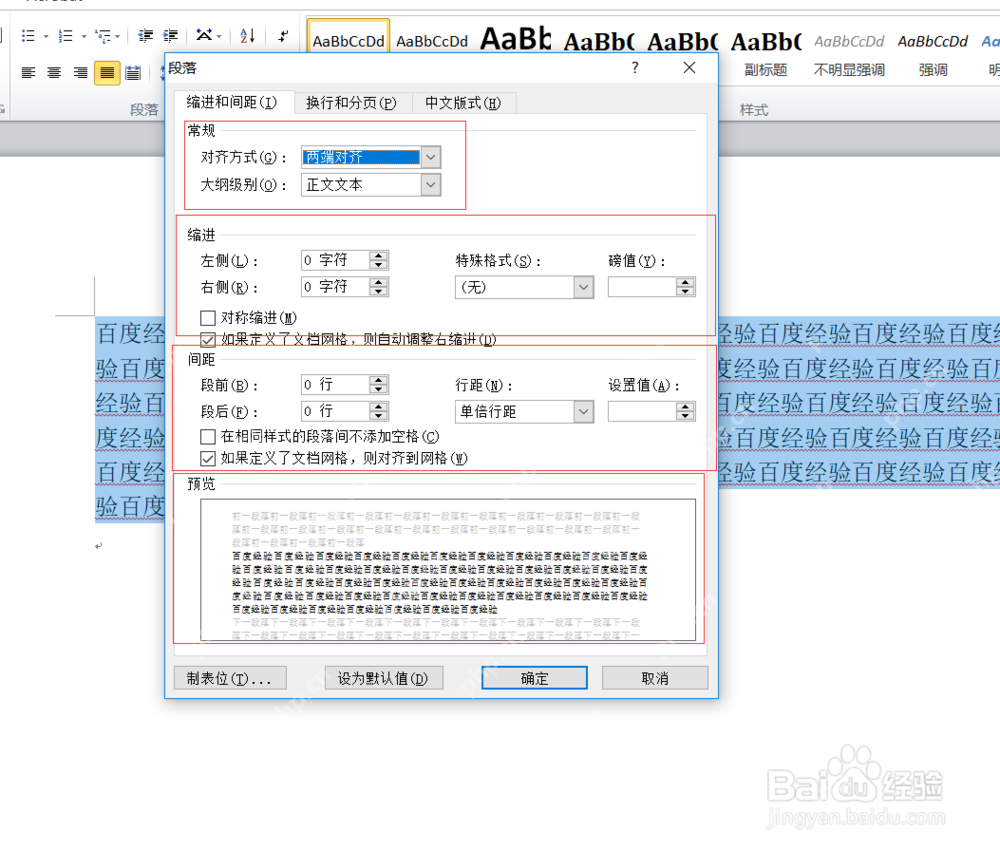Increase right indent 右侧 with up arrow

(x=379, y=283)
